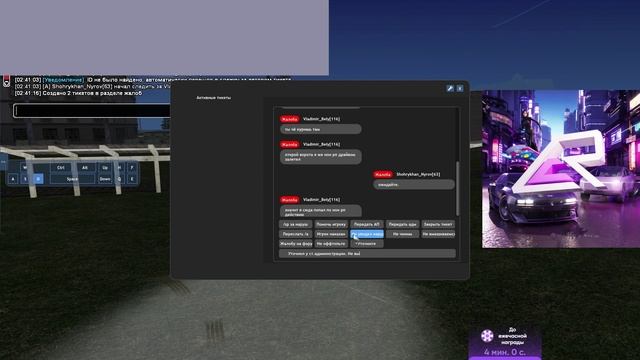The height and width of the screenshot is (360, 640).
Task: Click the Q key on key overlay
Action: 119,179
